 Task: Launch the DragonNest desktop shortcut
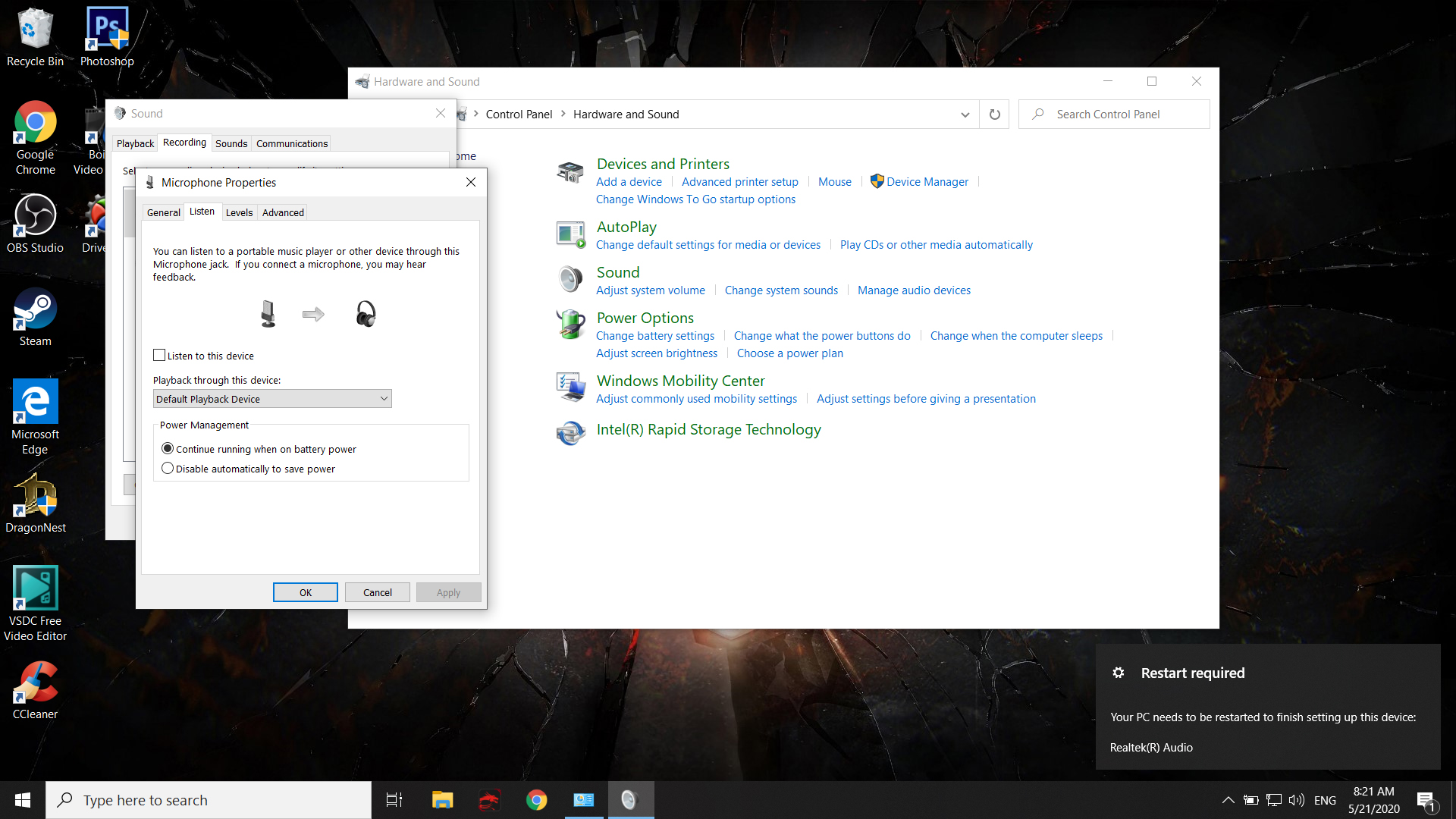pos(35,504)
